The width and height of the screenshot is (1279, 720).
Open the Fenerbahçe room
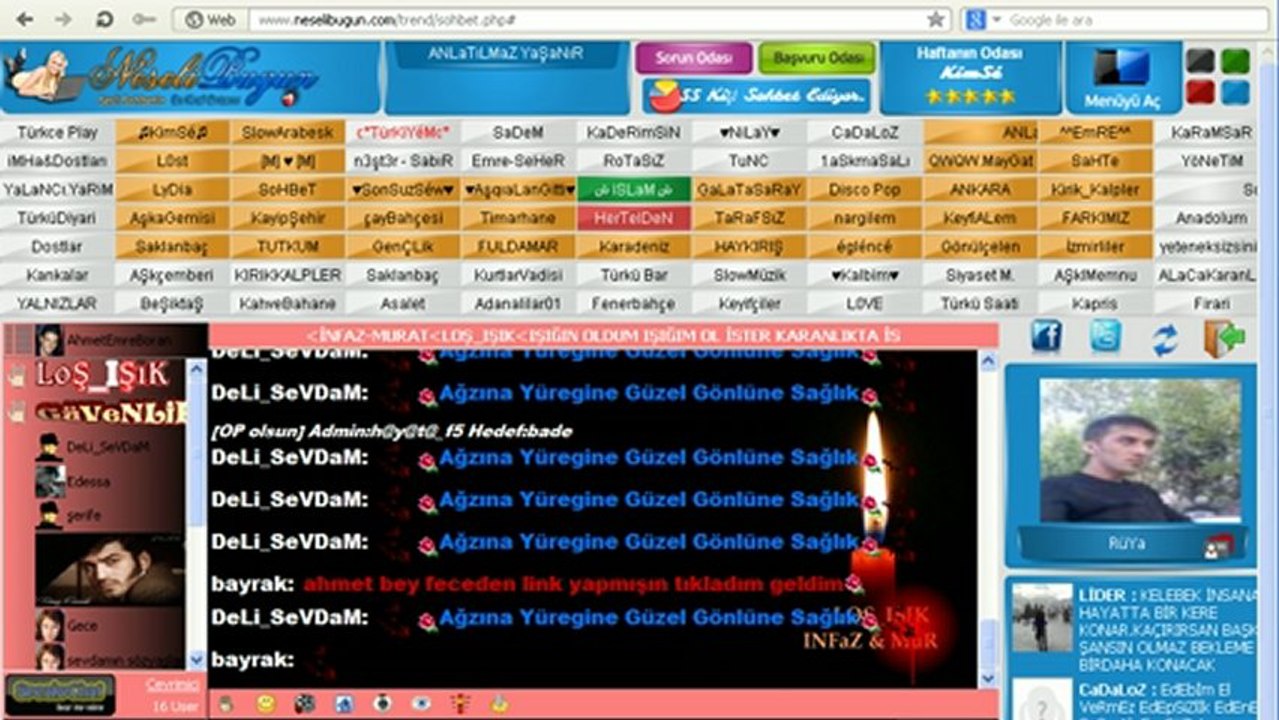tap(633, 303)
